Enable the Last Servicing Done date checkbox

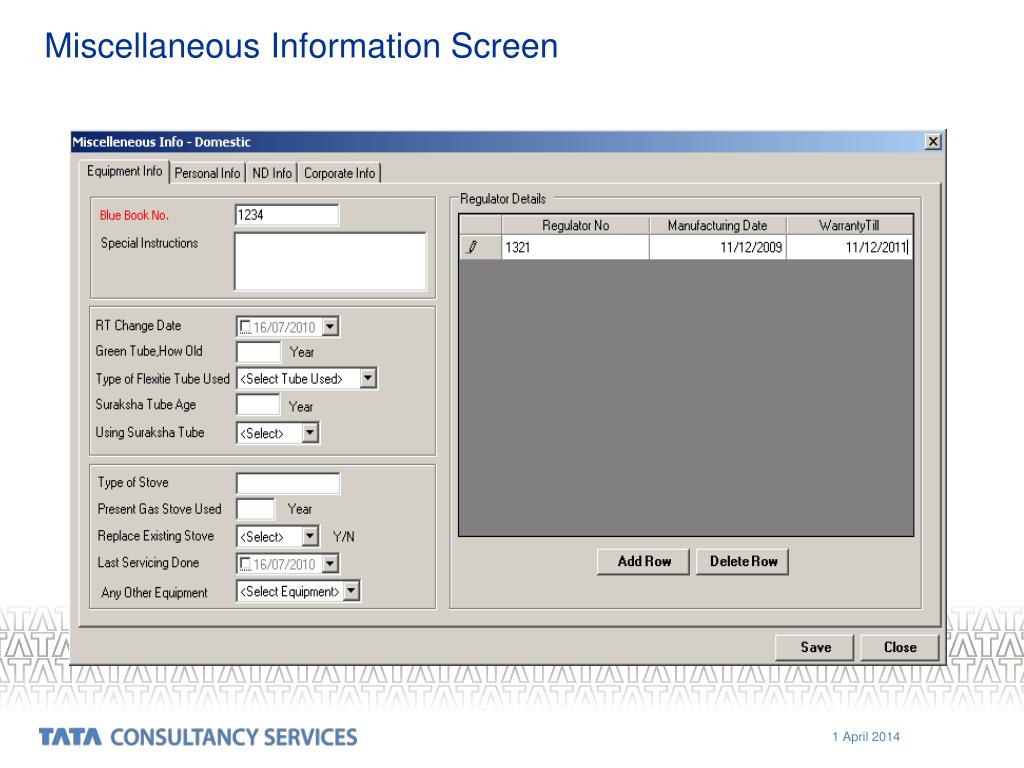point(245,564)
